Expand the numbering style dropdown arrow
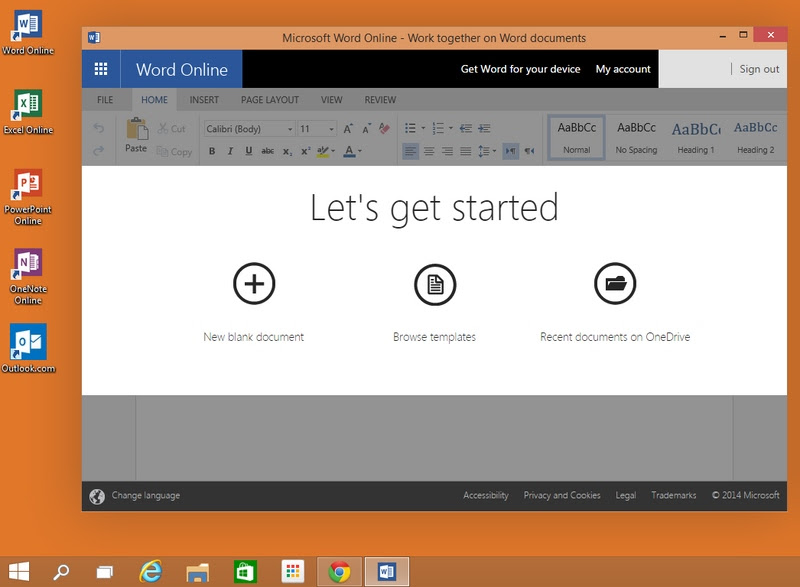 [451, 128]
